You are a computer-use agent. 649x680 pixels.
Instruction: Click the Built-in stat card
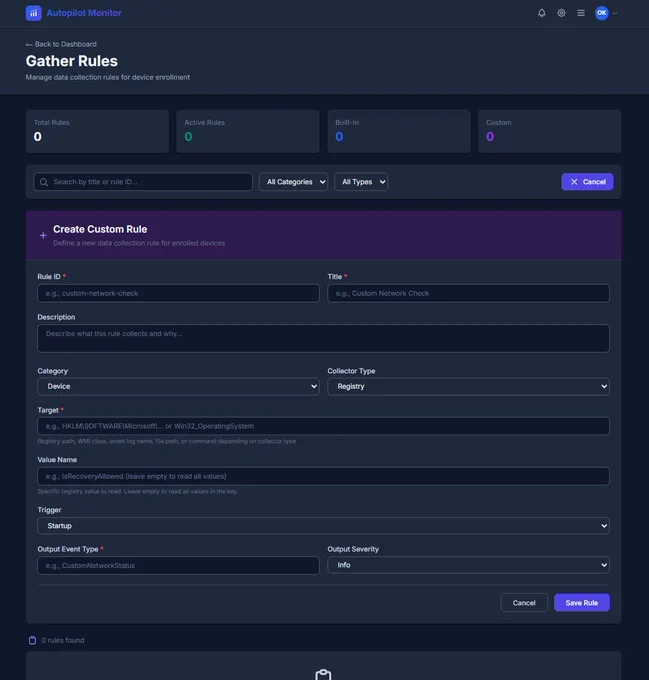(x=399, y=131)
